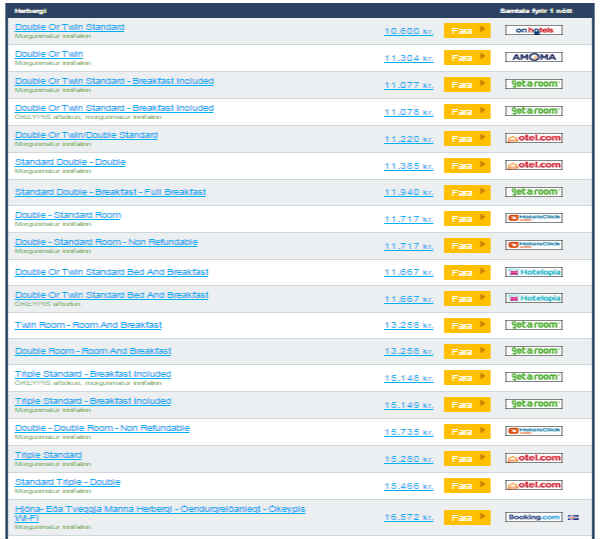The image size is (600, 539).
Task: Click otel.com logo in Standard Double - Double row
Action: click(x=534, y=165)
